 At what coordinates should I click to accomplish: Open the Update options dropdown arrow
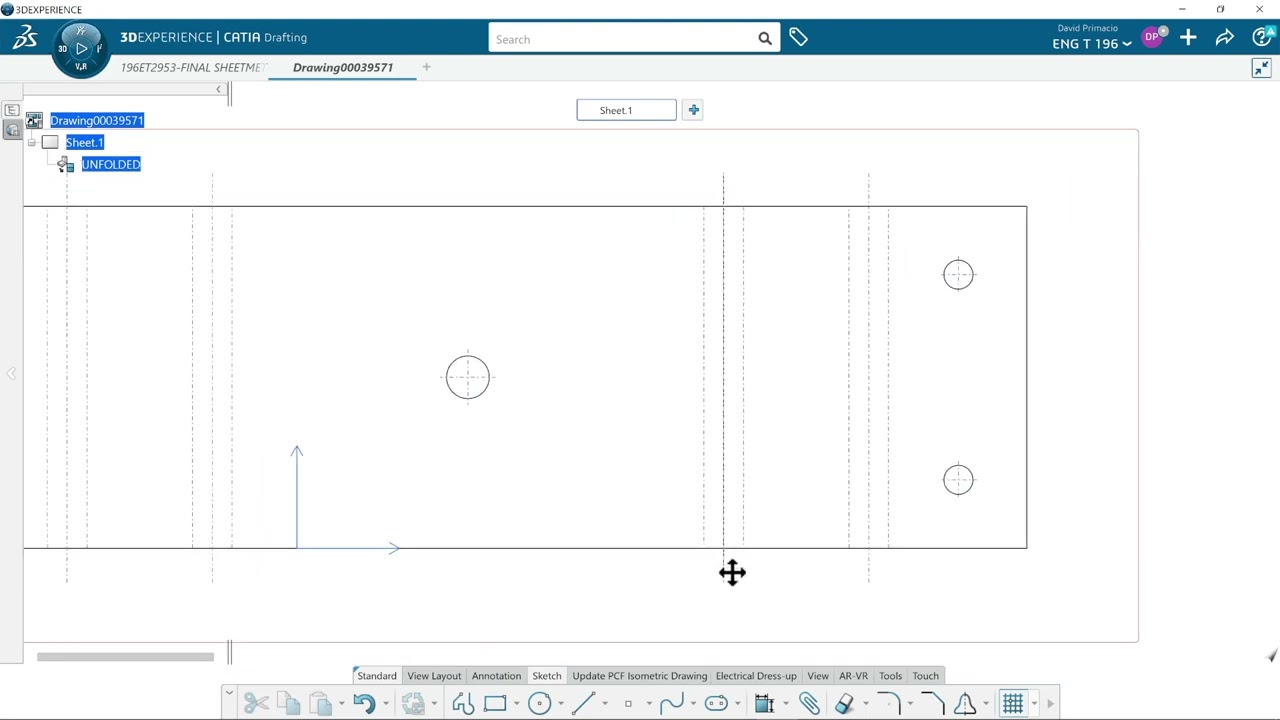(434, 704)
